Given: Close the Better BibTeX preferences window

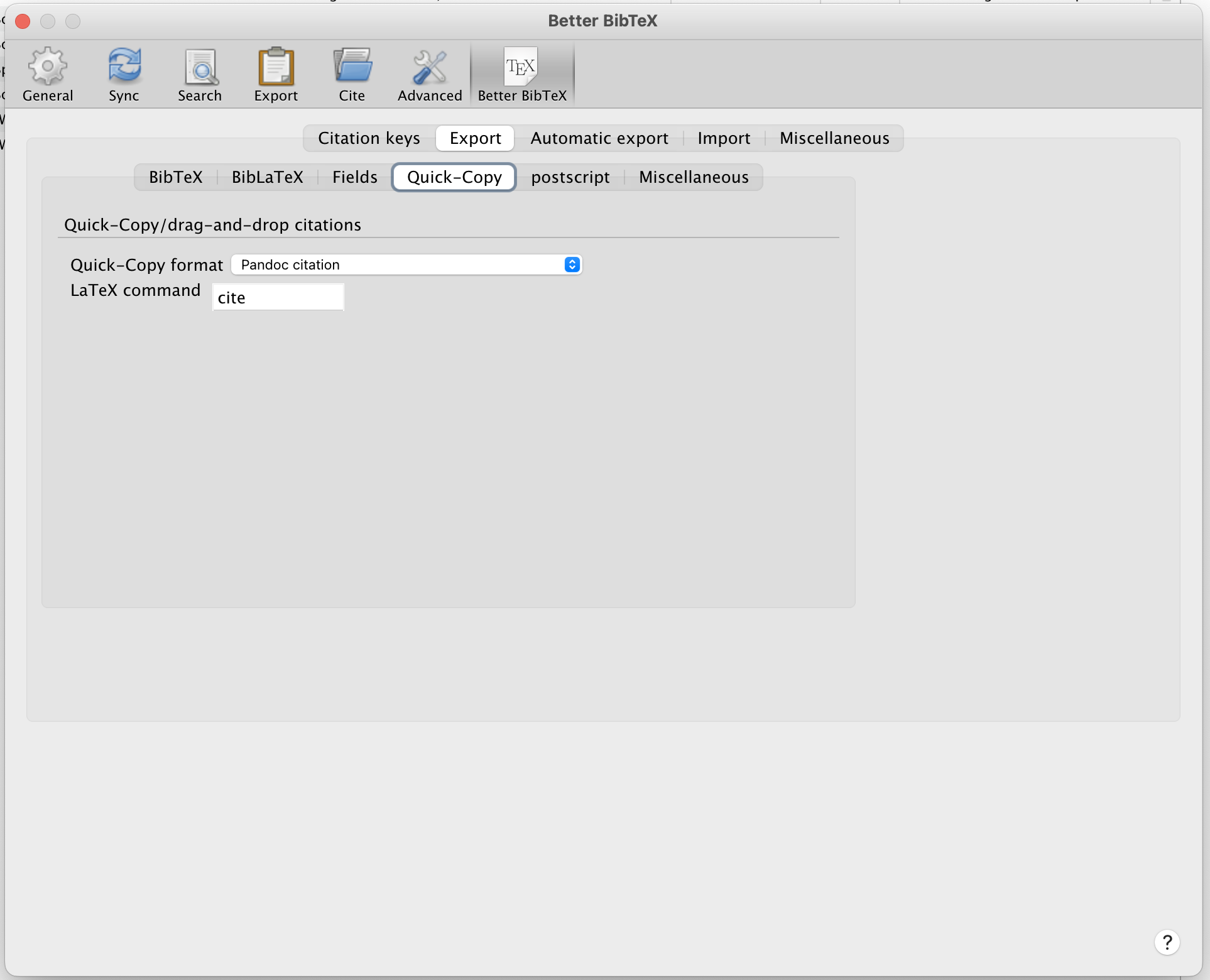Looking at the screenshot, I should [x=23, y=21].
